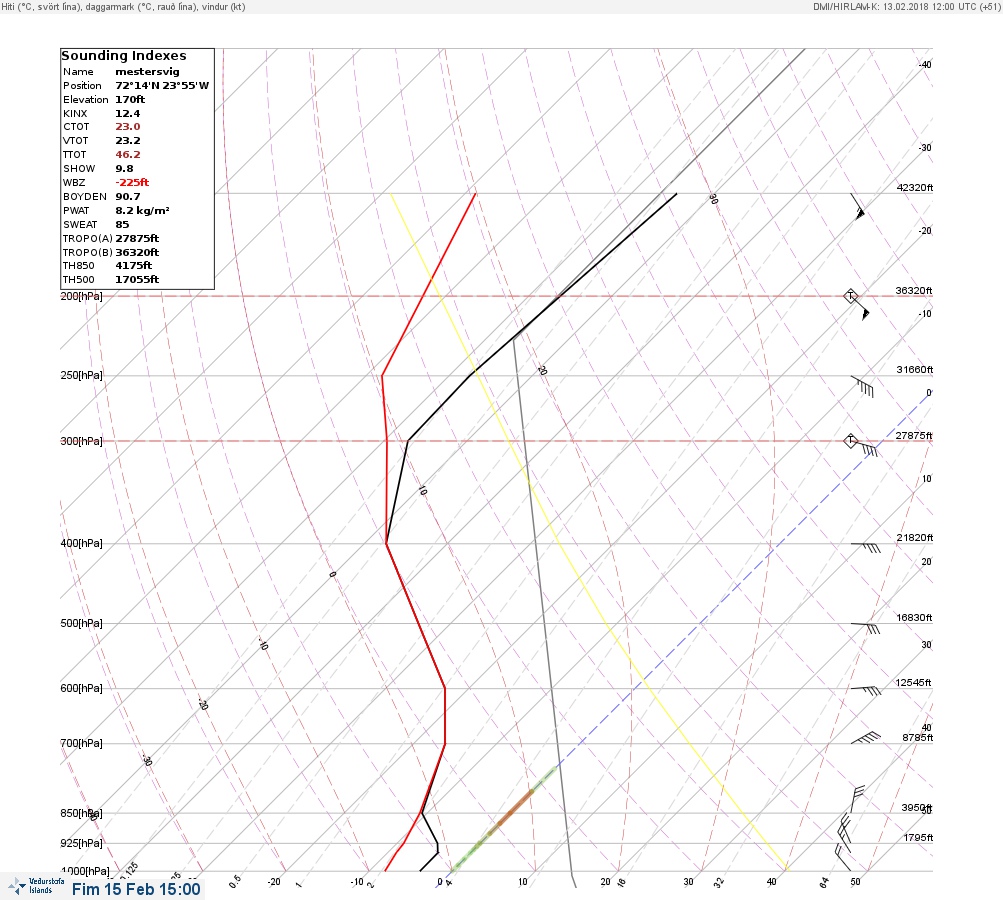Click the 700[hPa] pressure label
Viewport: 1003px width, 900px height.
point(81,743)
